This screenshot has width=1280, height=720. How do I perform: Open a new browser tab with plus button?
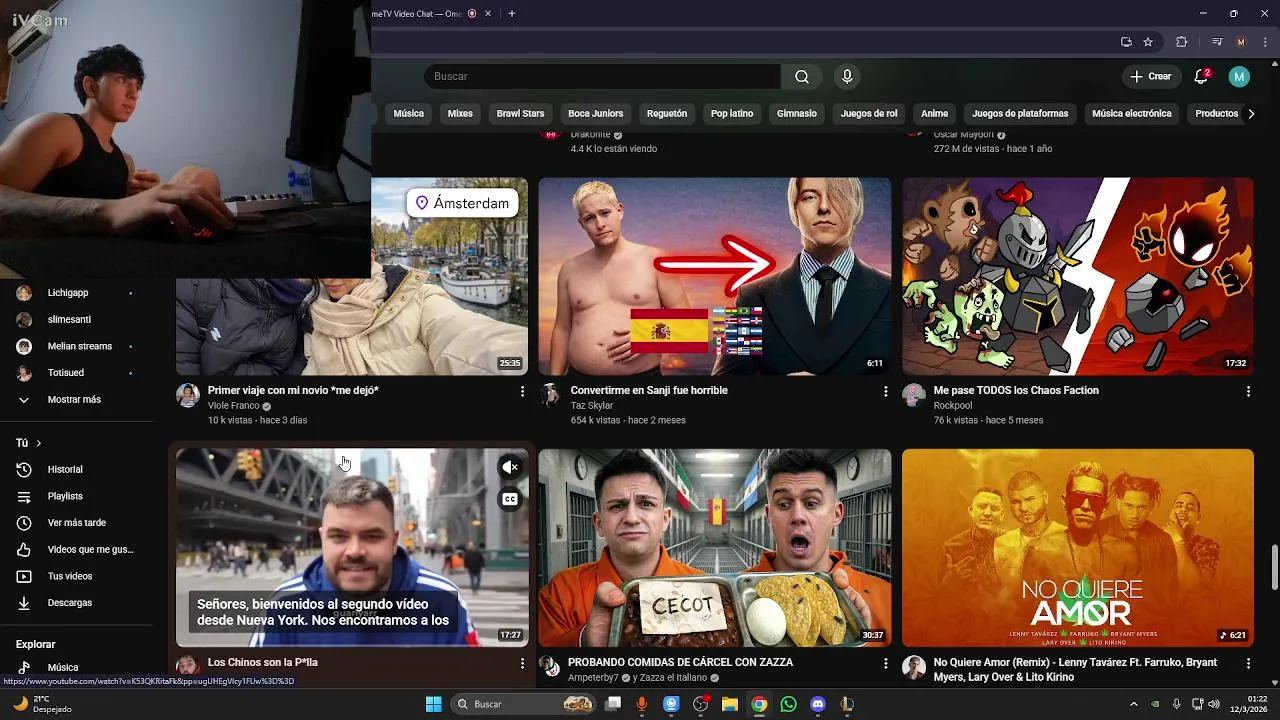[x=512, y=14]
